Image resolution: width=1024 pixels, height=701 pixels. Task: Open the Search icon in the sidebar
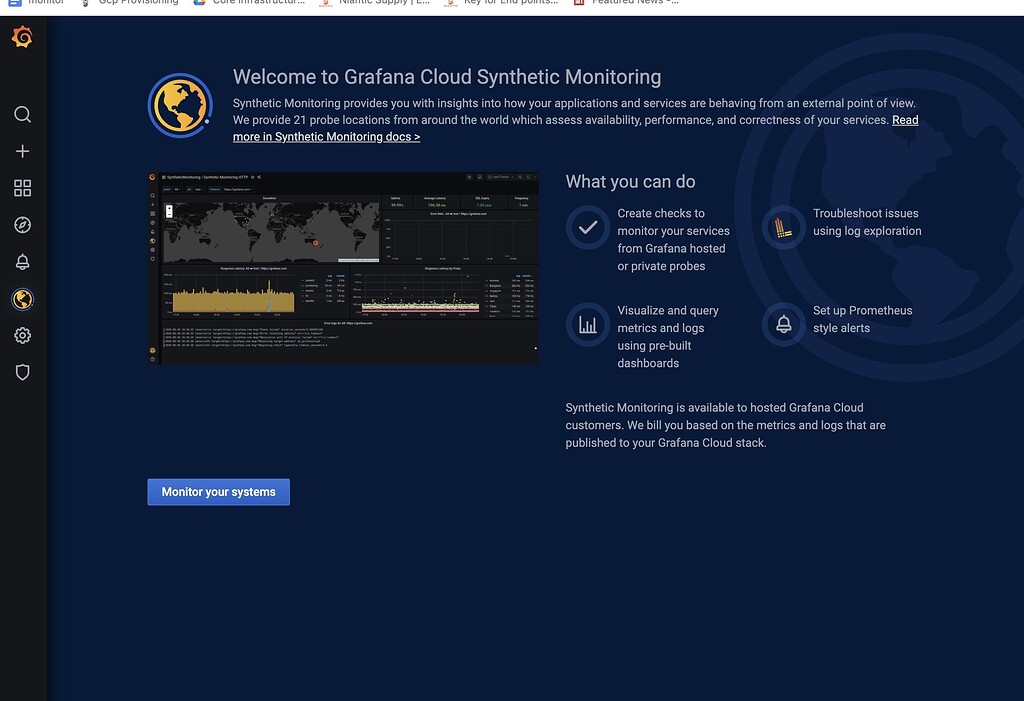point(22,114)
